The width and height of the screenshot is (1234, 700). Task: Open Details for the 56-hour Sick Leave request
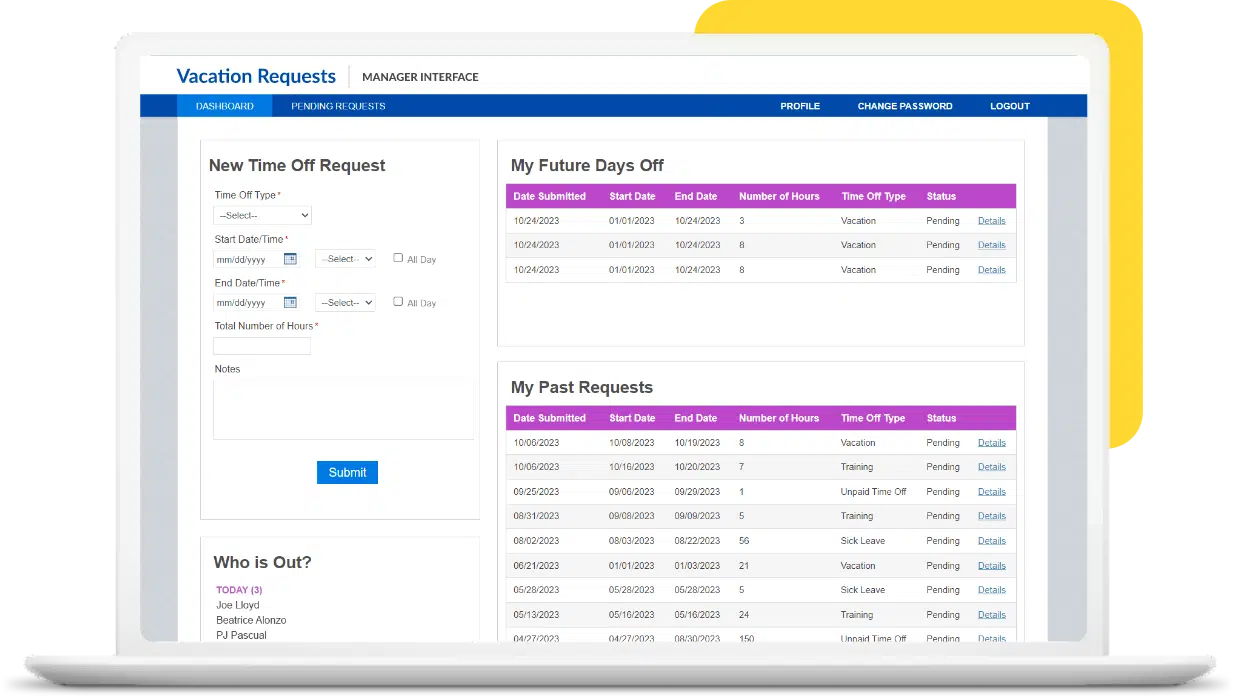991,541
